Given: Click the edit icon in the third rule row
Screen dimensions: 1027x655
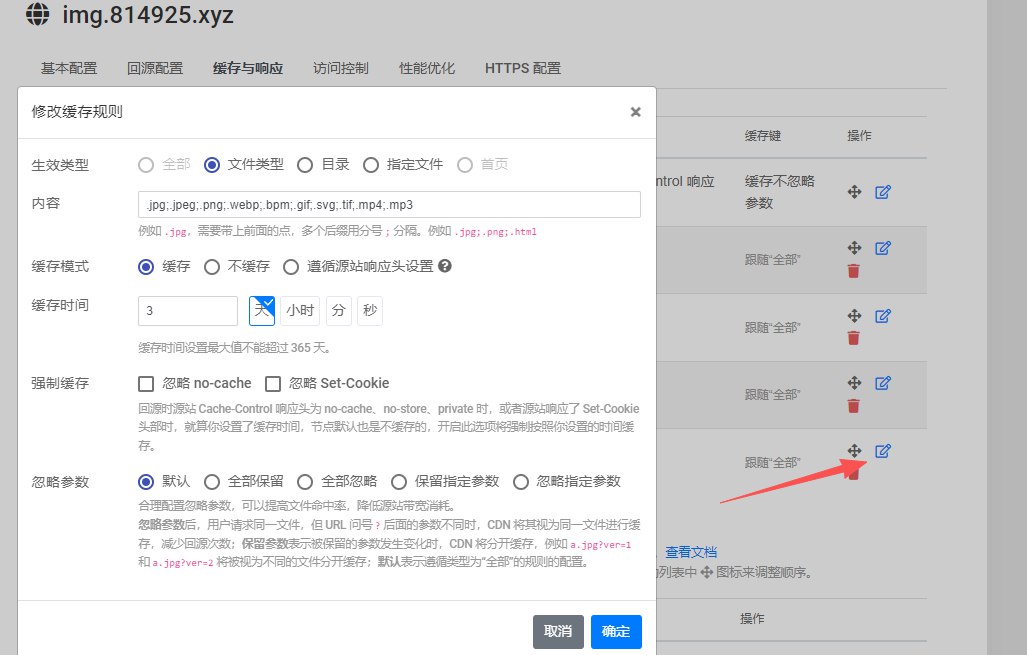Looking at the screenshot, I should click(882, 316).
